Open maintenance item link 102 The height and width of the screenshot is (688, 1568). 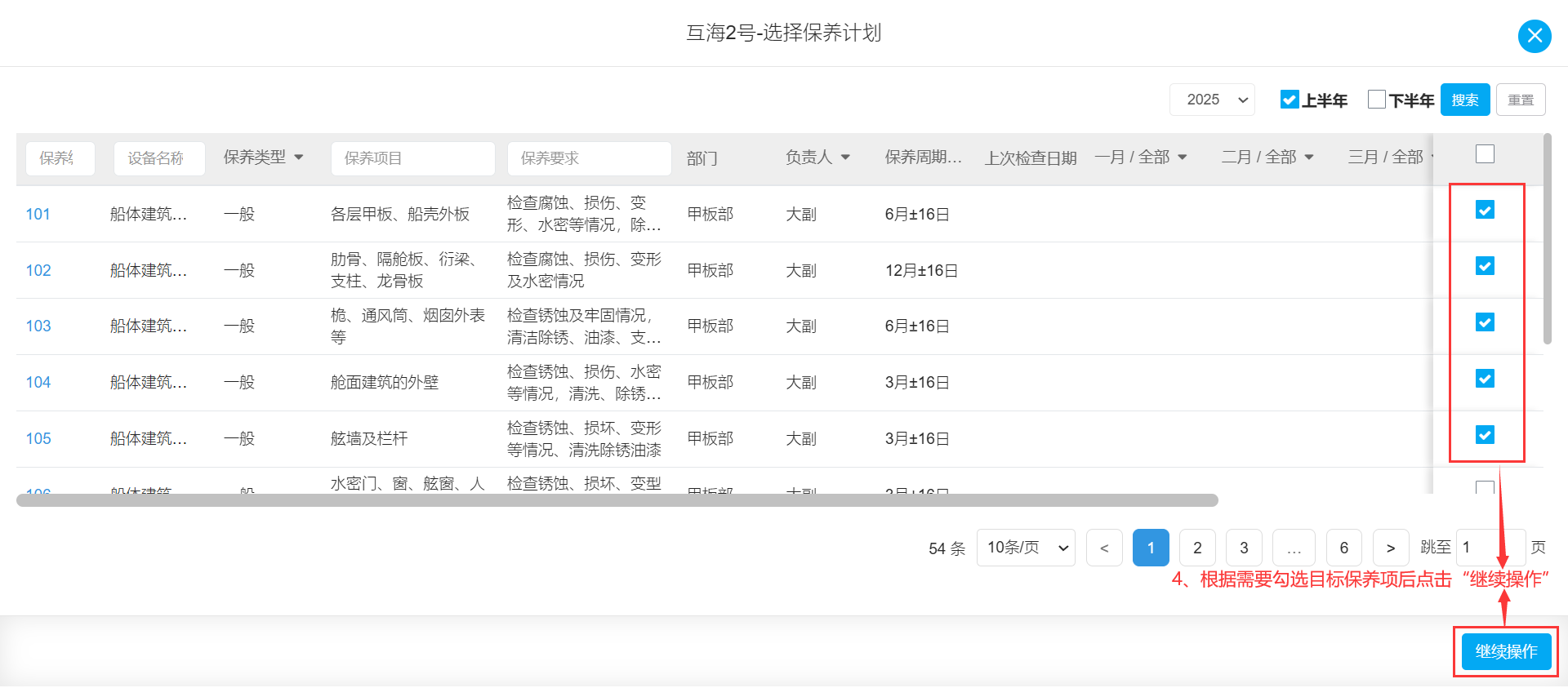pos(38,271)
